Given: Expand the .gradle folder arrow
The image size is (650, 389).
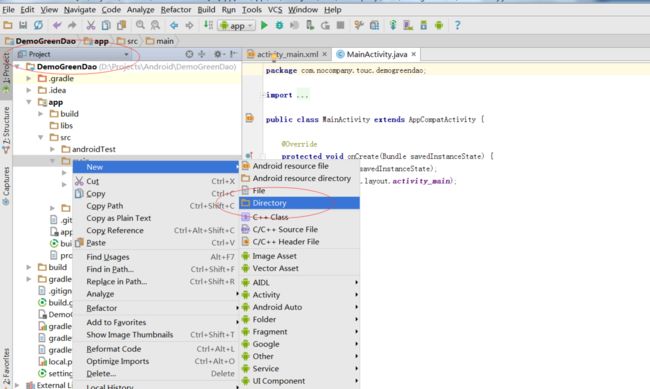Looking at the screenshot, I should coord(29,78).
